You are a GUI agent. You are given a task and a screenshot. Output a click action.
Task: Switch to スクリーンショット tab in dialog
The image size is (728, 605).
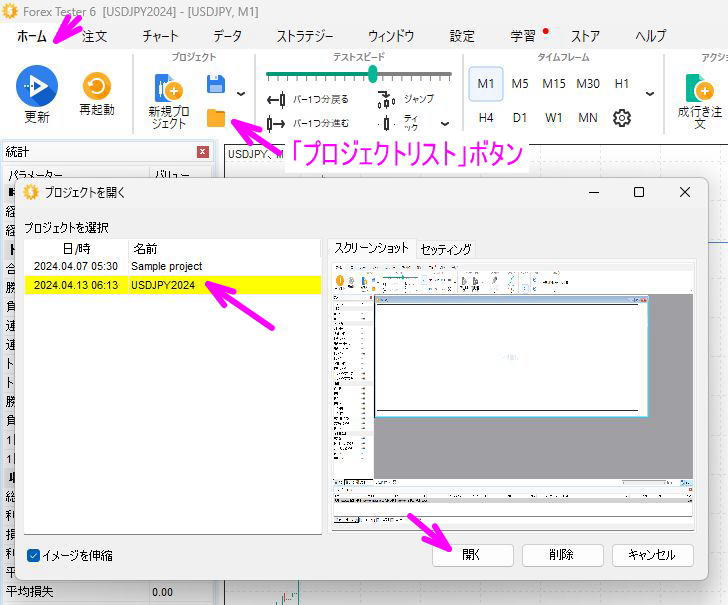click(x=371, y=248)
